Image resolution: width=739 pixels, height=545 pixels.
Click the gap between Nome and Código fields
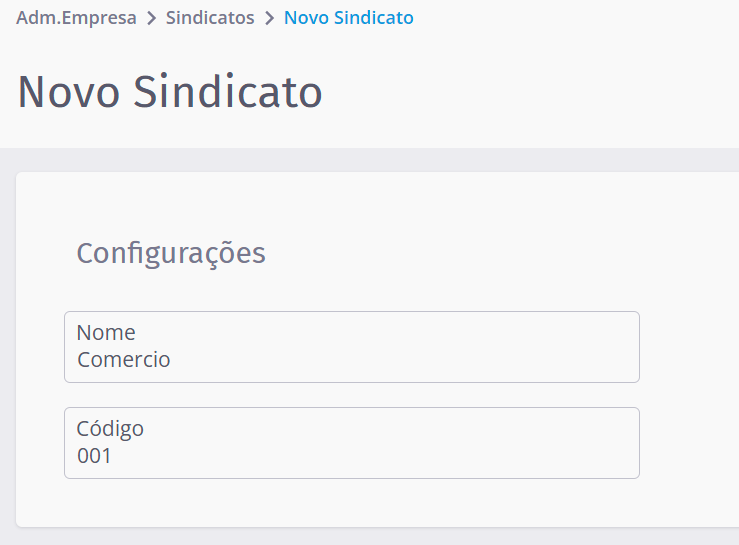point(351,395)
